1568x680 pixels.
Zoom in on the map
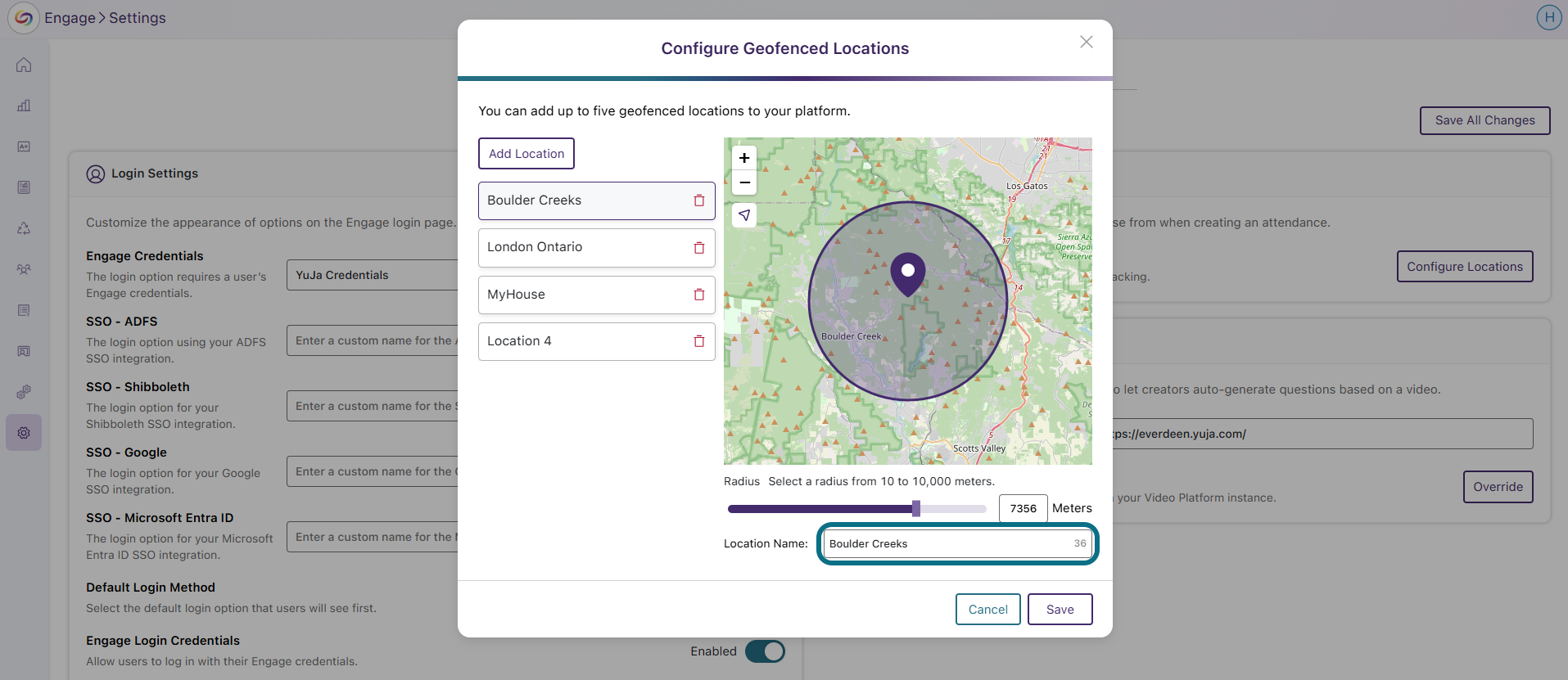pyautogui.click(x=744, y=158)
